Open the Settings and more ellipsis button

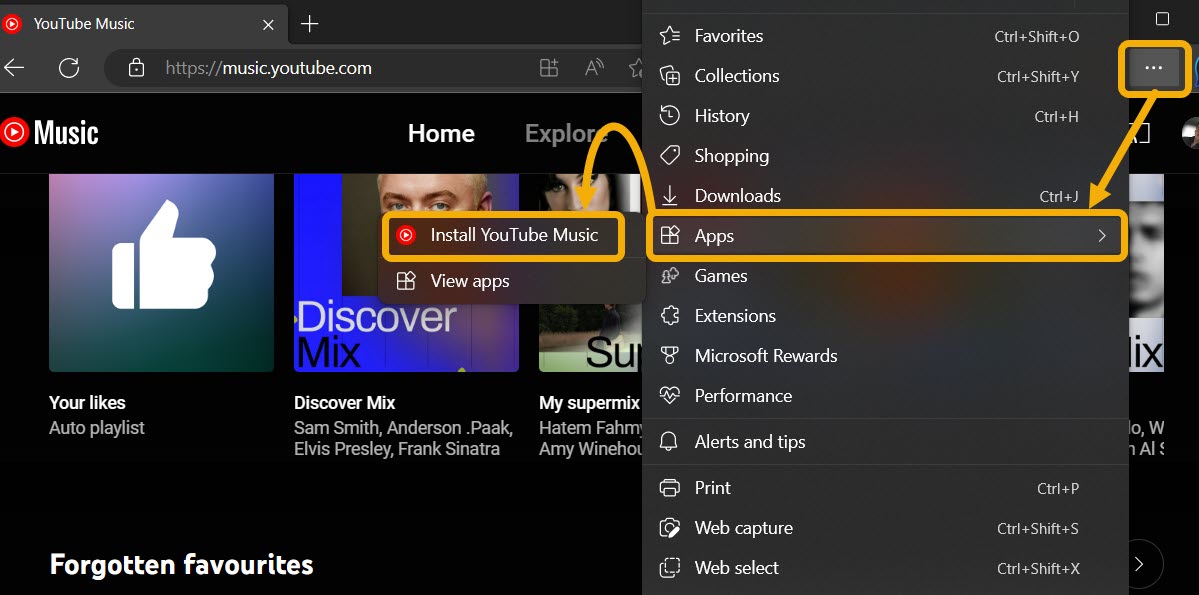point(1153,68)
